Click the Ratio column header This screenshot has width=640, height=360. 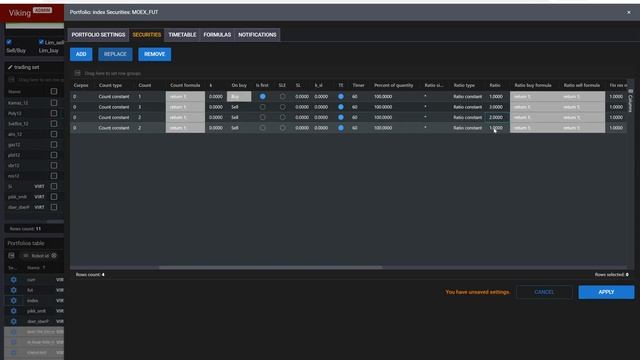(x=495, y=85)
